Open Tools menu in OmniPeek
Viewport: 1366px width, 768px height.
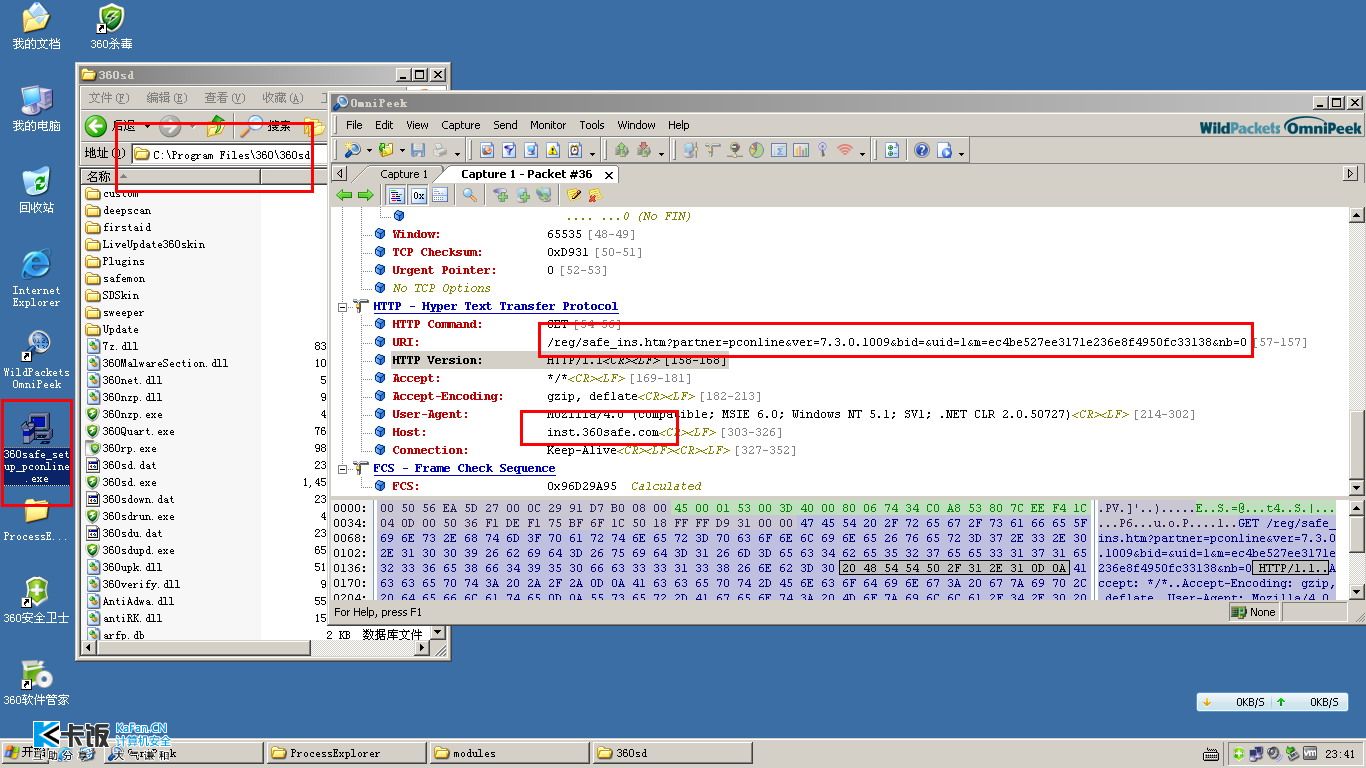click(592, 125)
